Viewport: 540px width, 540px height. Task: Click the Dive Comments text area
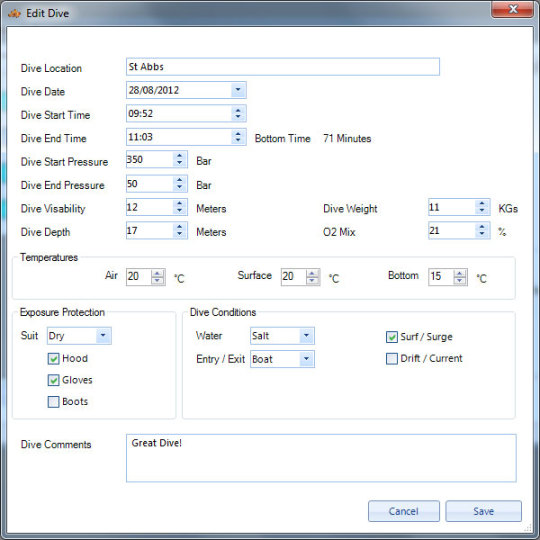(x=321, y=458)
